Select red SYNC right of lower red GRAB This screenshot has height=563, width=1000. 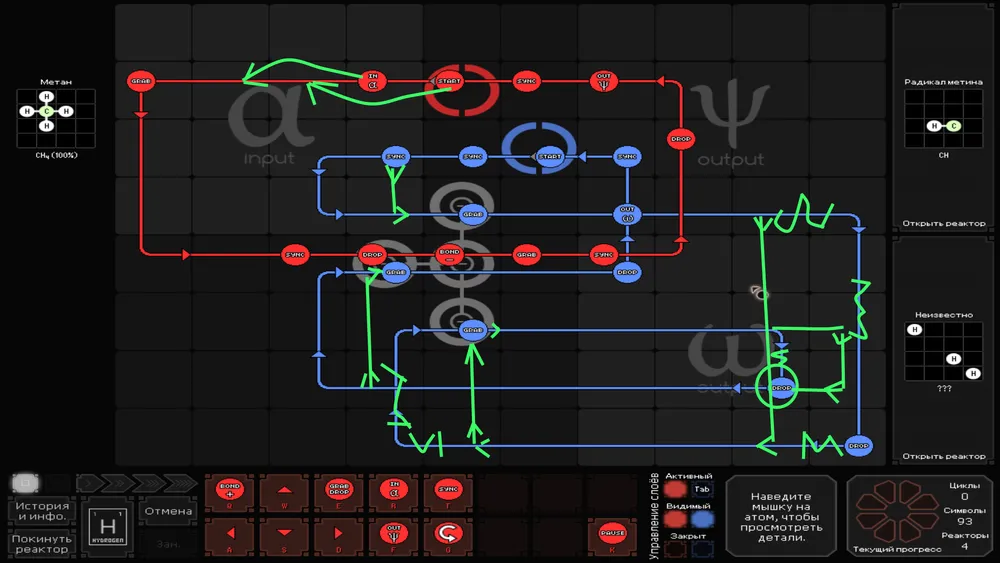pos(603,254)
